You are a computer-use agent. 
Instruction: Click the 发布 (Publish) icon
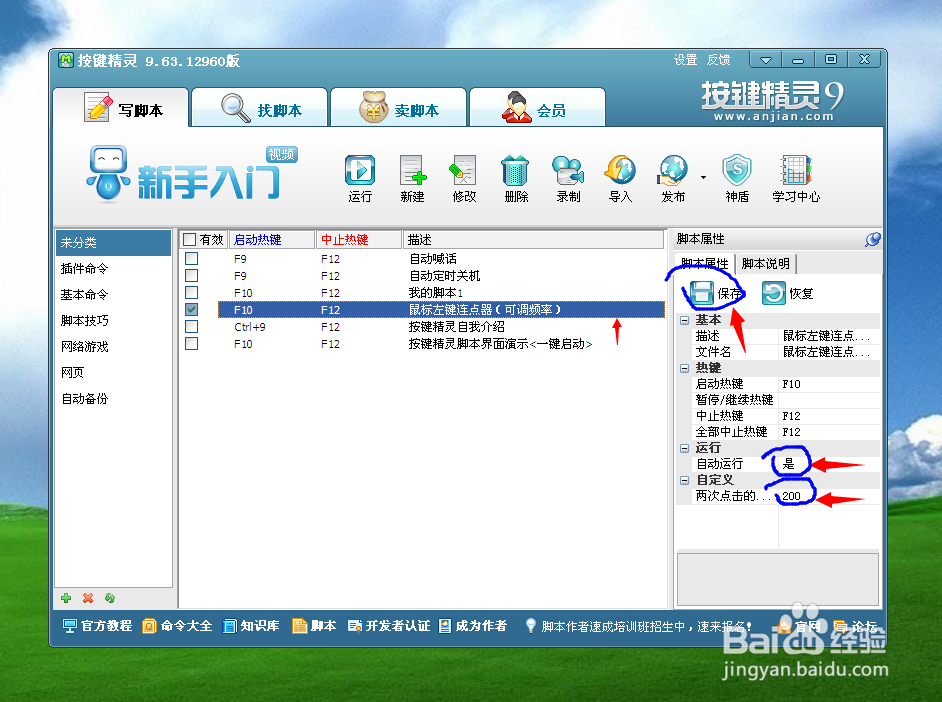click(672, 178)
